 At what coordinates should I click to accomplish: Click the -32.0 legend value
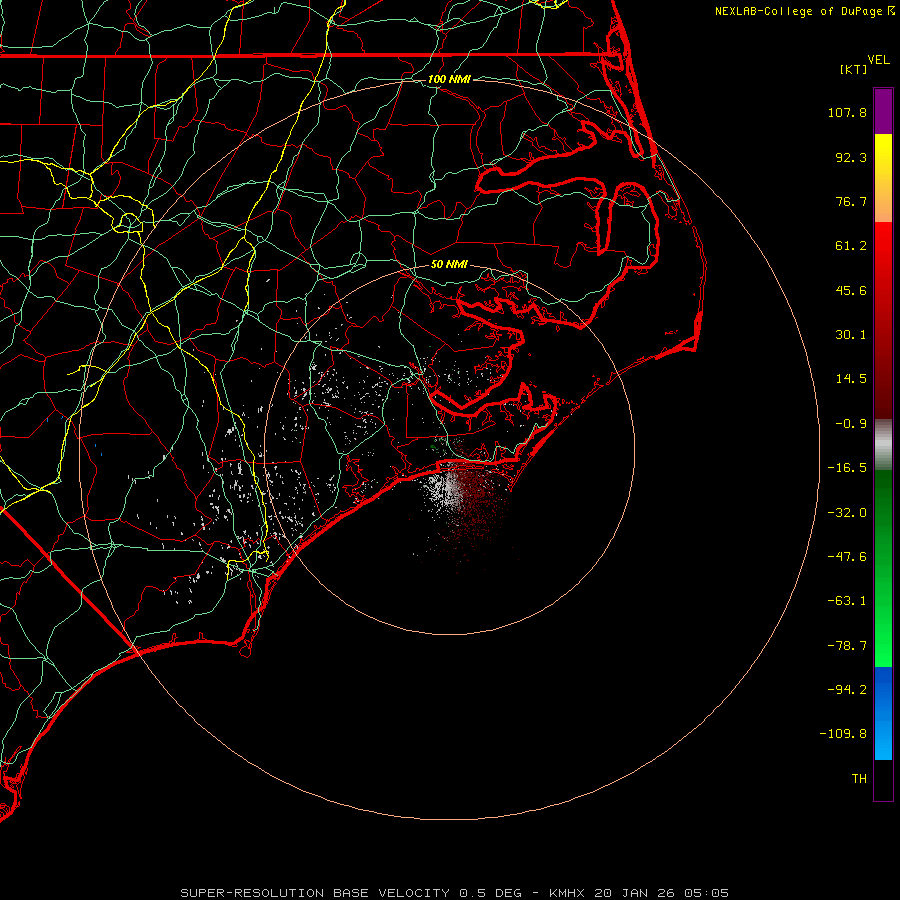(847, 513)
